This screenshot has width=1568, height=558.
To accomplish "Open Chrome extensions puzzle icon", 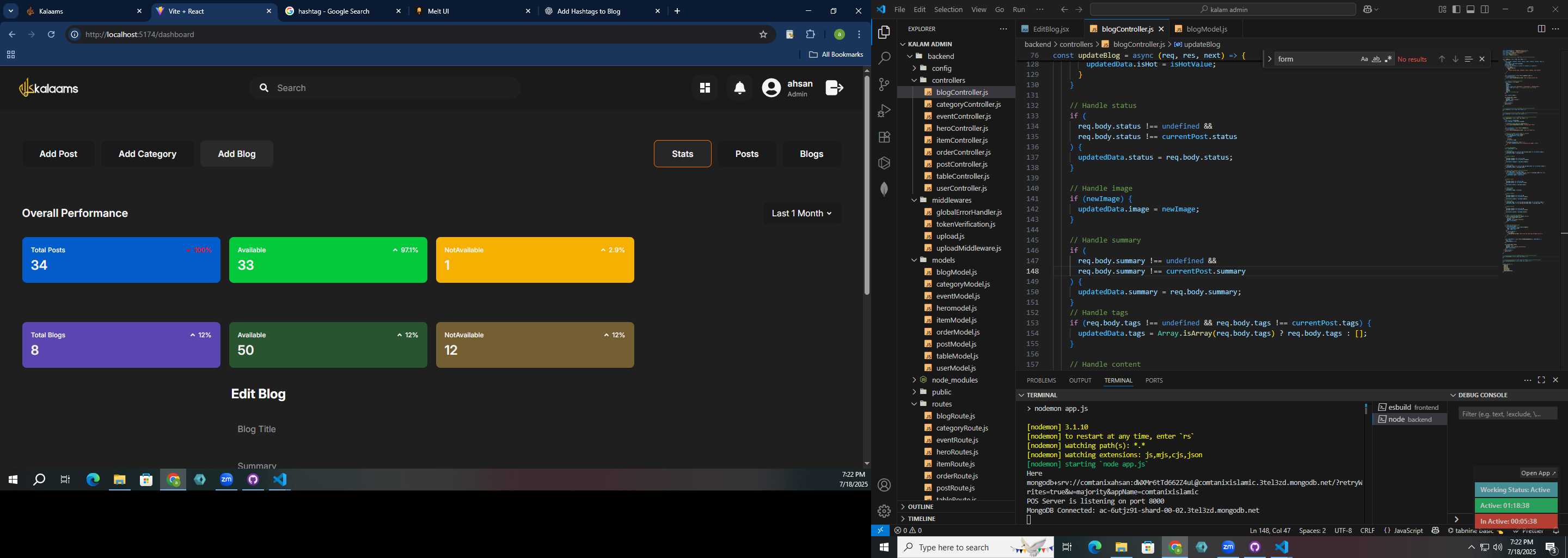I will [x=811, y=35].
